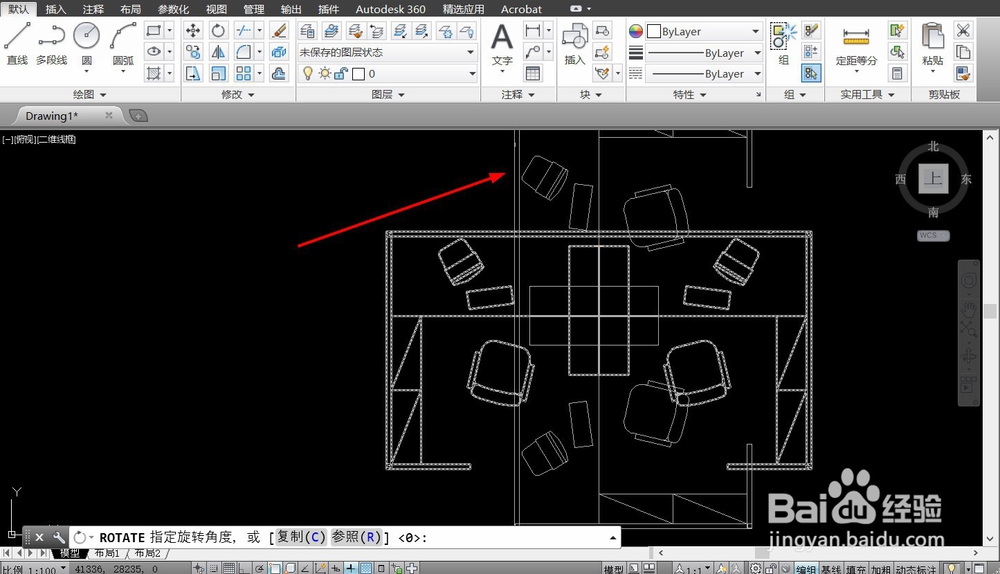Open the command line customize wrench
This screenshot has height=574, width=1000.
coord(58,537)
